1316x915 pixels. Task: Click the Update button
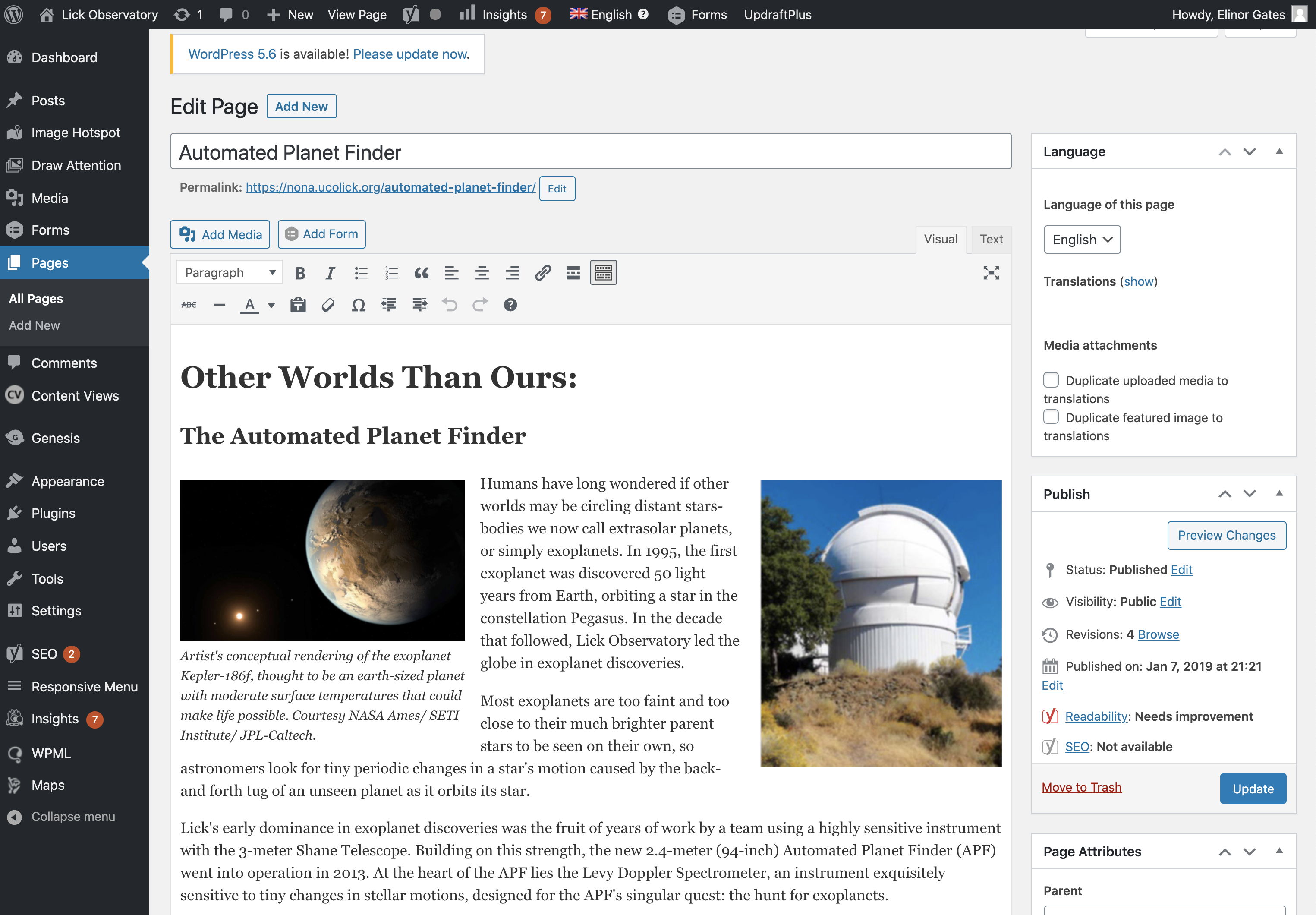point(1253,789)
